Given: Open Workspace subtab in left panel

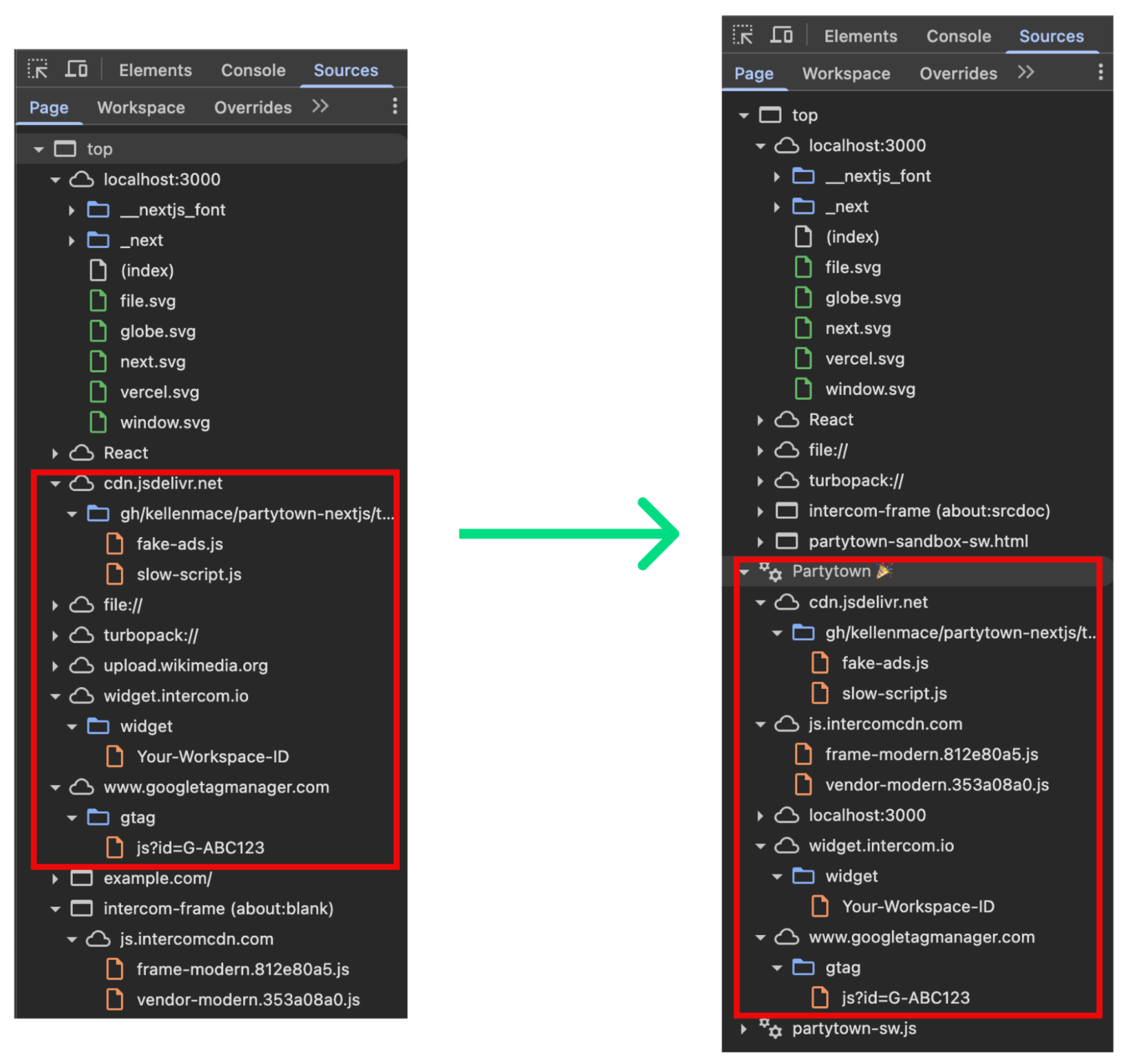Looking at the screenshot, I should 141,107.
